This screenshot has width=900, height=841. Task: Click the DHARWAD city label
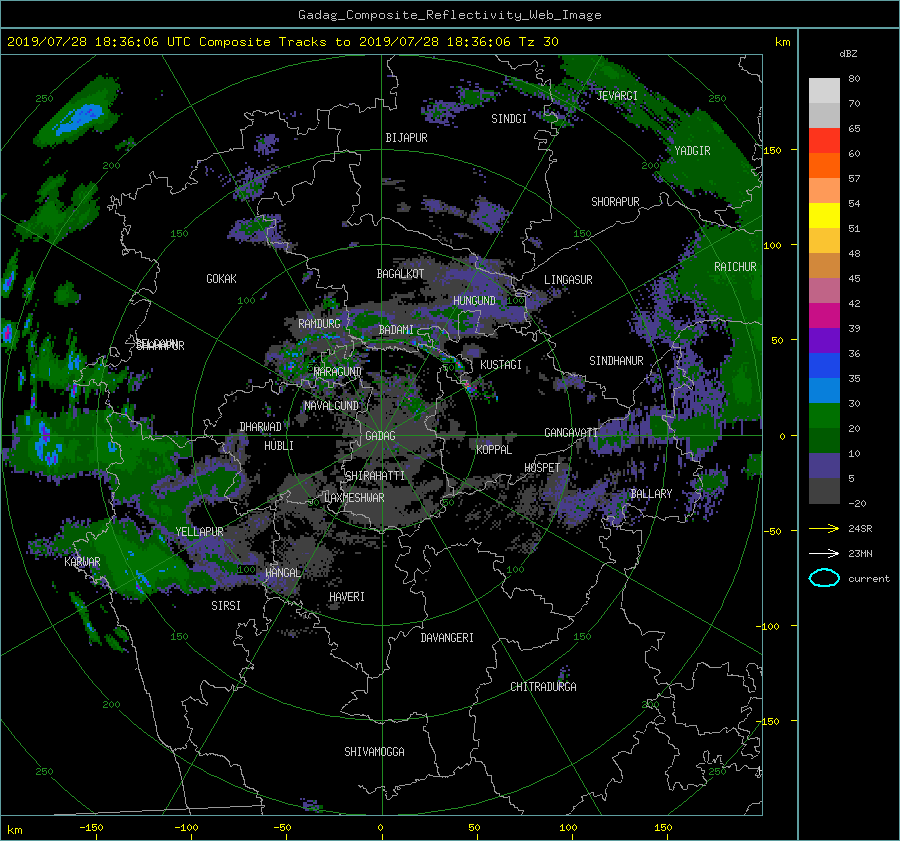click(260, 427)
